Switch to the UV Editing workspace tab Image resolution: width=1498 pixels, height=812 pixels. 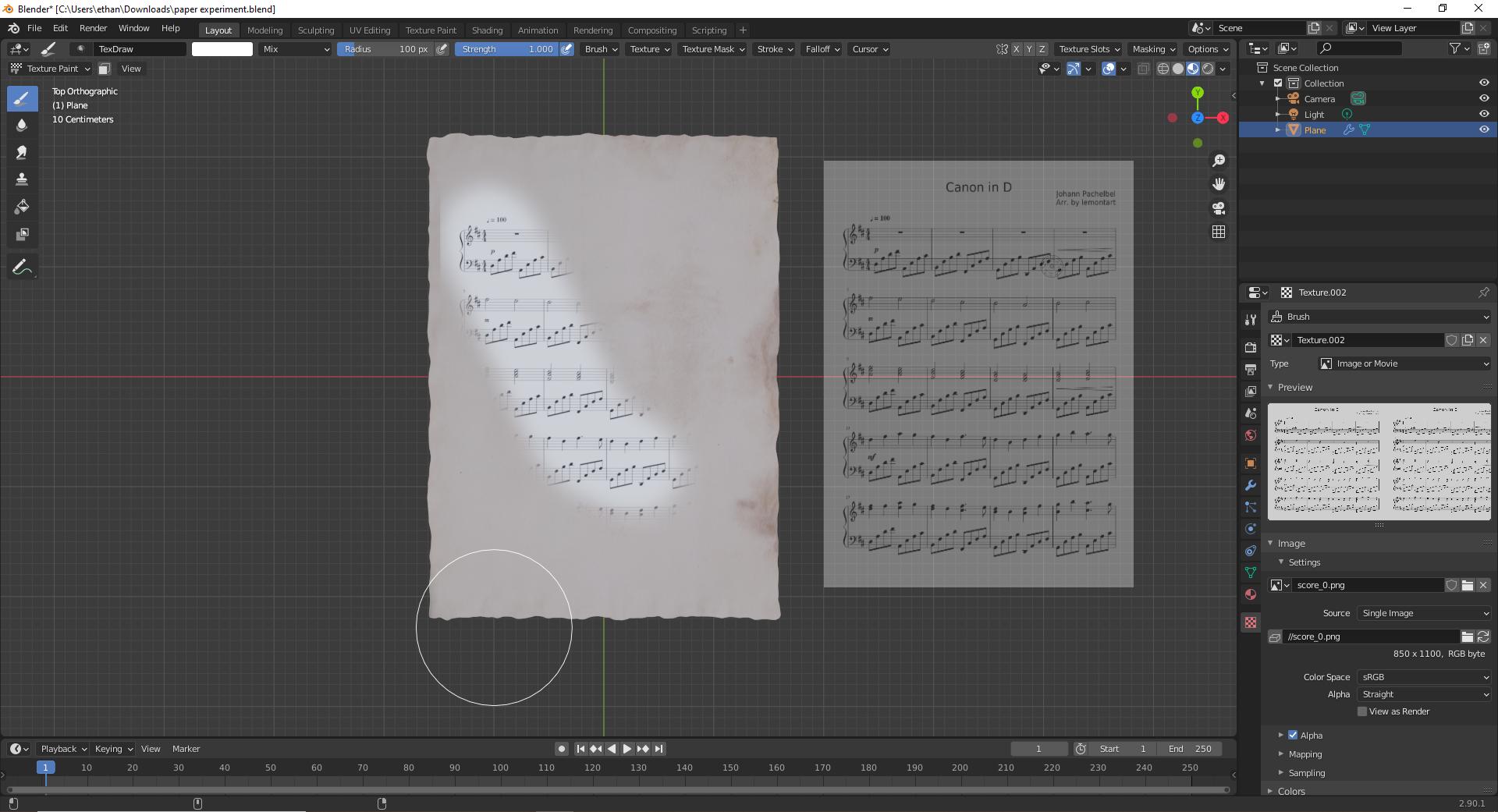pos(370,30)
